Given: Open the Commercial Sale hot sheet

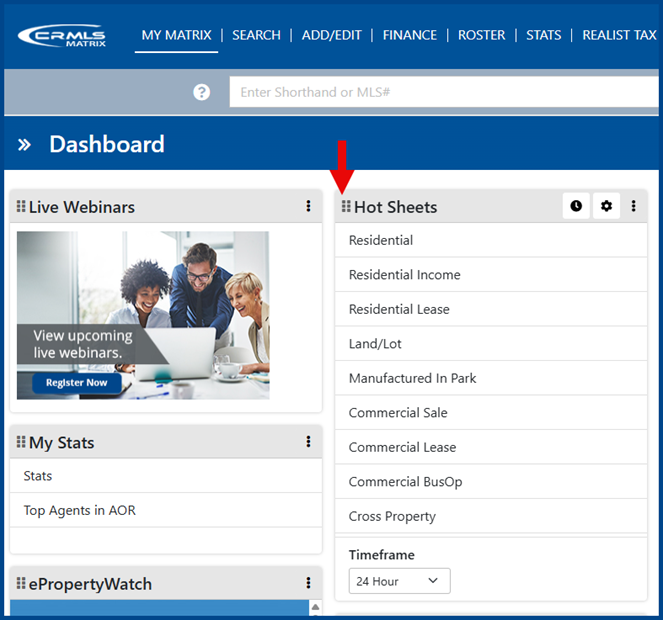Looking at the screenshot, I should tap(491, 413).
